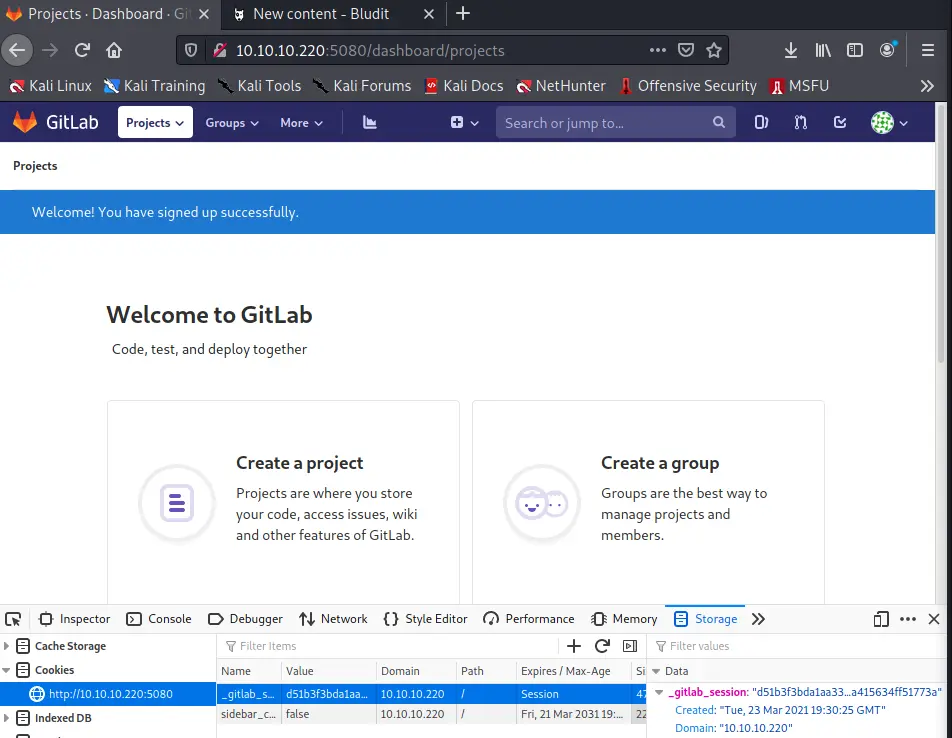Switch to the New content - Bludit tab
The image size is (952, 738).
[320, 14]
